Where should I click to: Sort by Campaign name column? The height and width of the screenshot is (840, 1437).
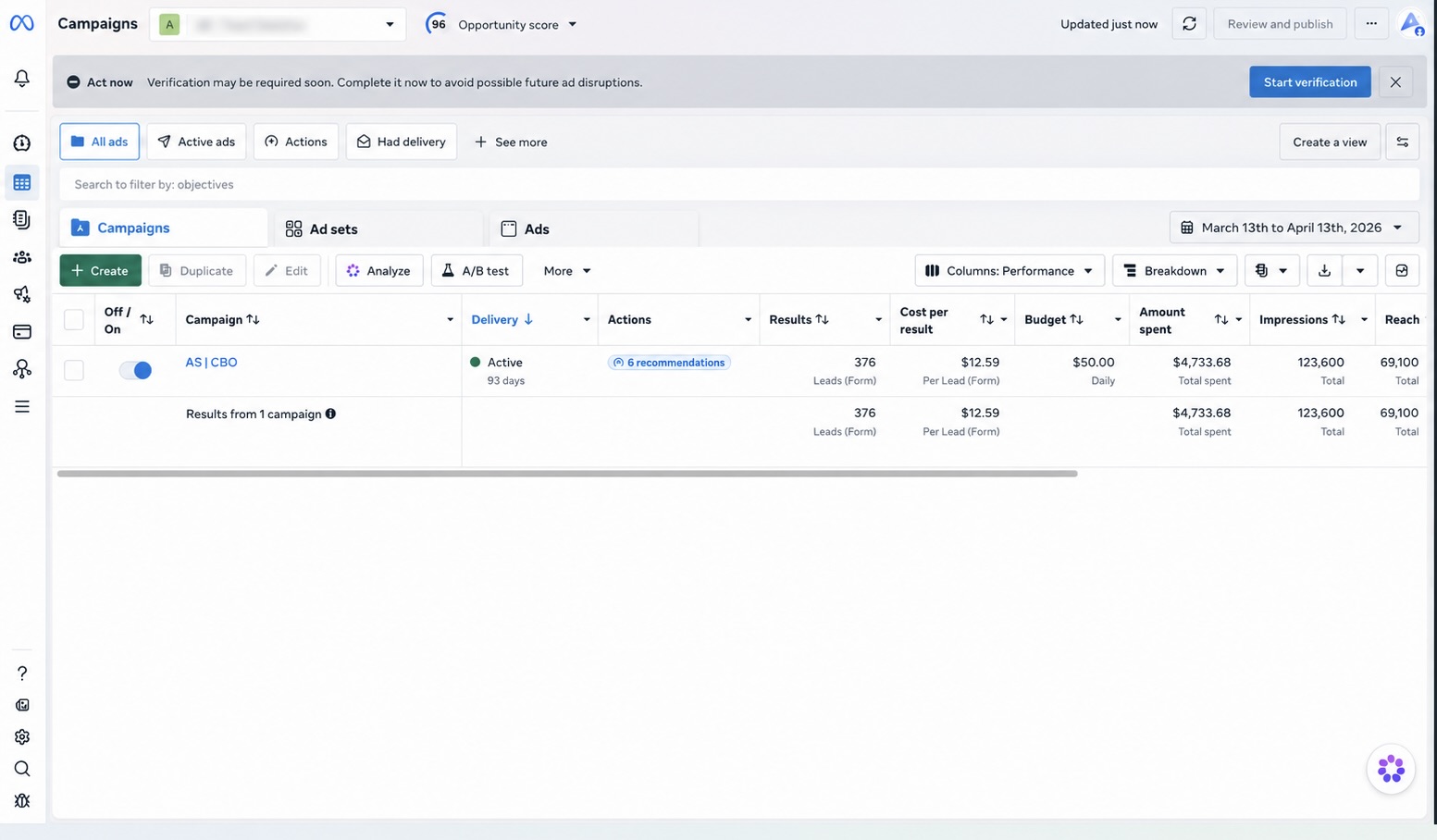[253, 320]
